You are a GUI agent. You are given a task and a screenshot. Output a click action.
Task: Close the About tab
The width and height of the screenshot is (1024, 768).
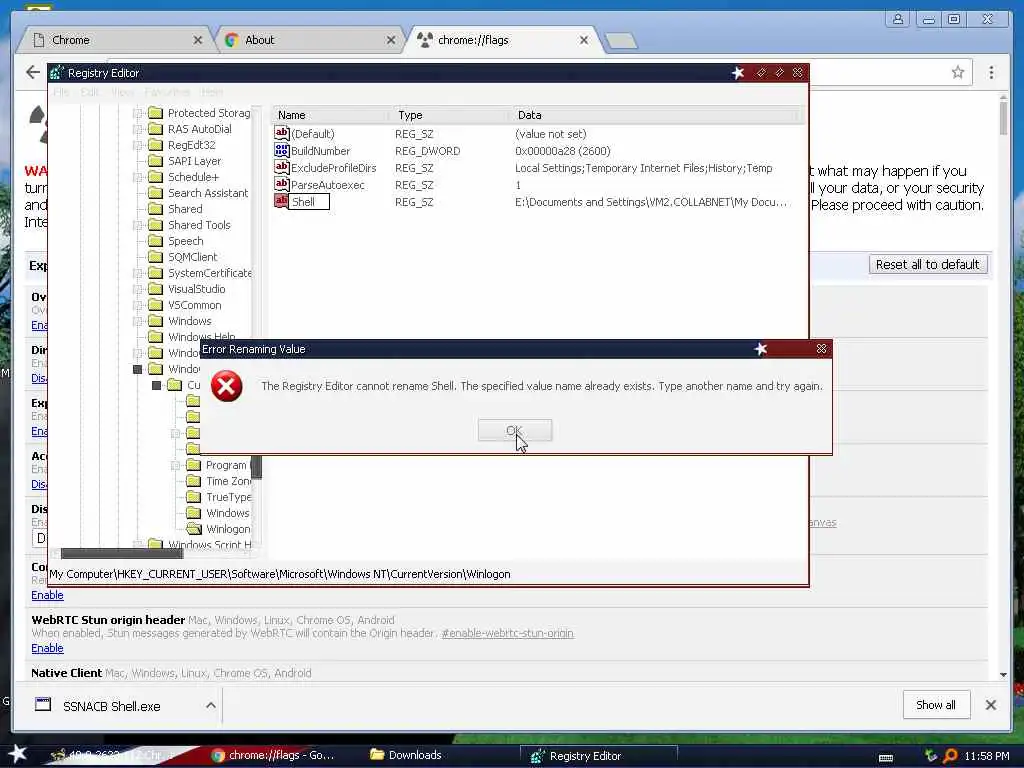(391, 40)
